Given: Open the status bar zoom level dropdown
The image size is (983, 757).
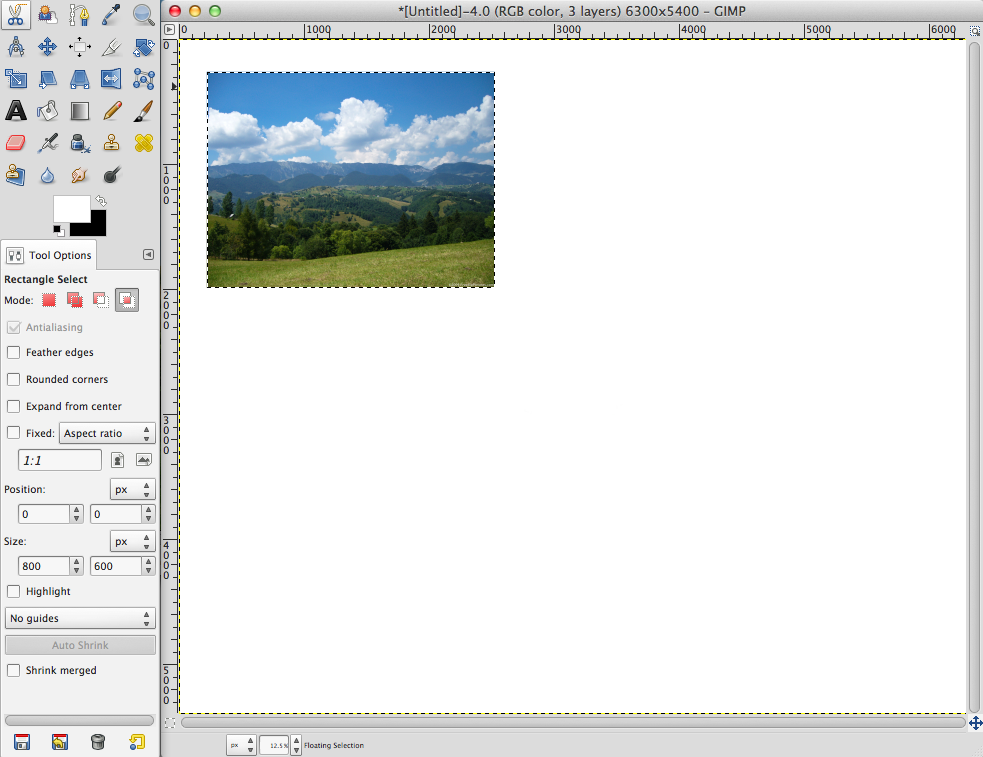Looking at the screenshot, I should click(296, 745).
